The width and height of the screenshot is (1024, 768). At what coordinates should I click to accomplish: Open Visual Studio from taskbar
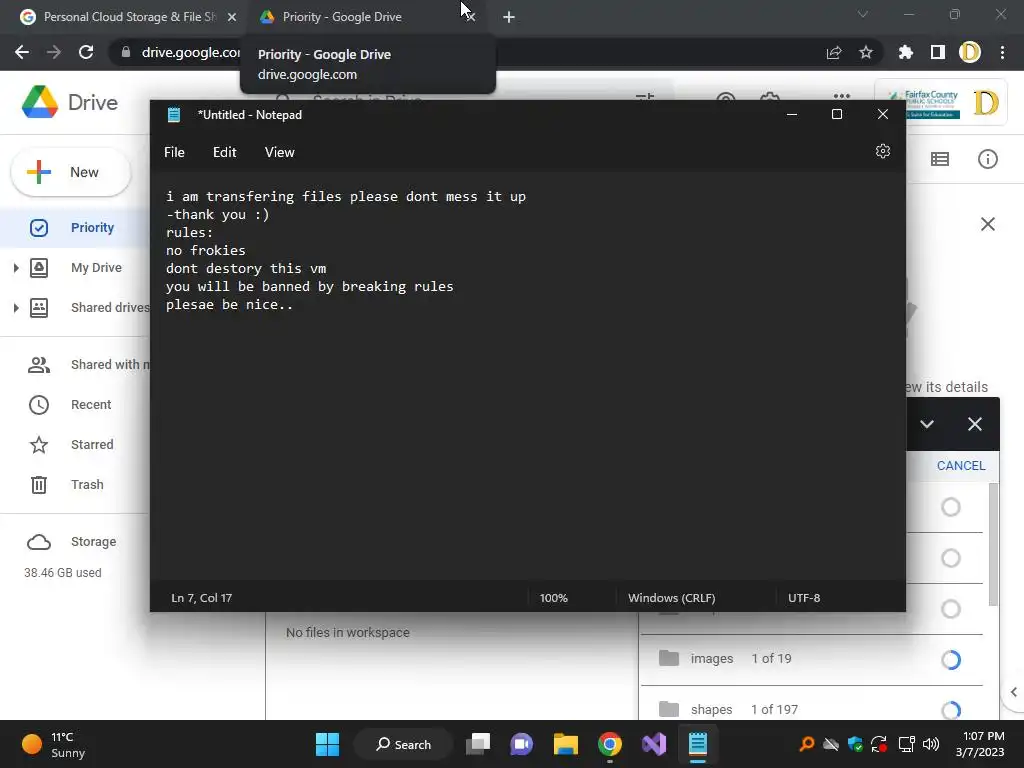(x=654, y=744)
